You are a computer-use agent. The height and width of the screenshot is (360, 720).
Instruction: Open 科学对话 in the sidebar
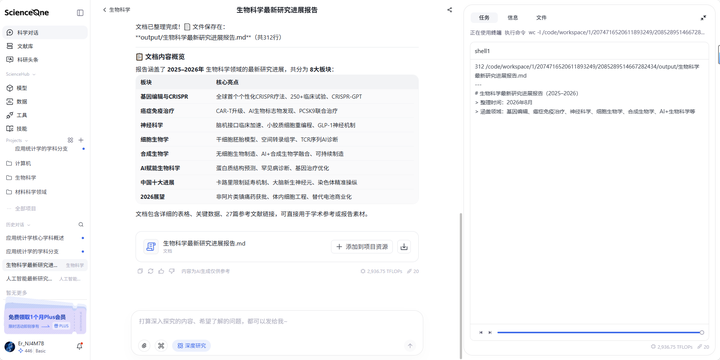pos(45,33)
